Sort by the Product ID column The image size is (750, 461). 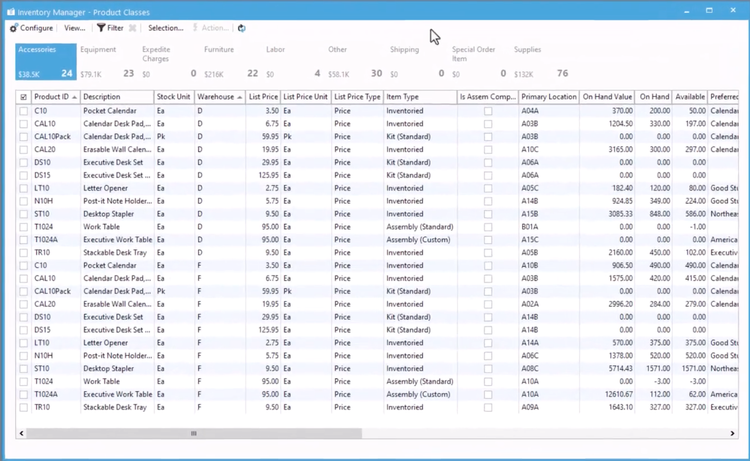point(52,97)
